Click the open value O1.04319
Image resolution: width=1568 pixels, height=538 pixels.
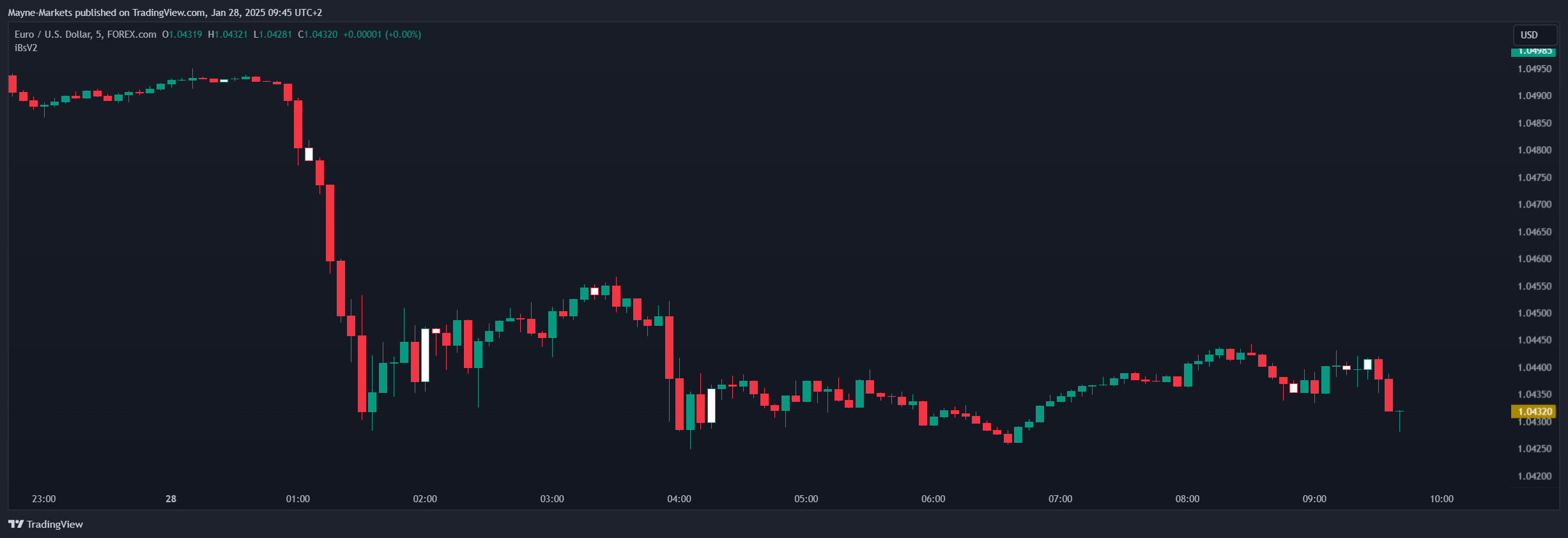coord(182,35)
